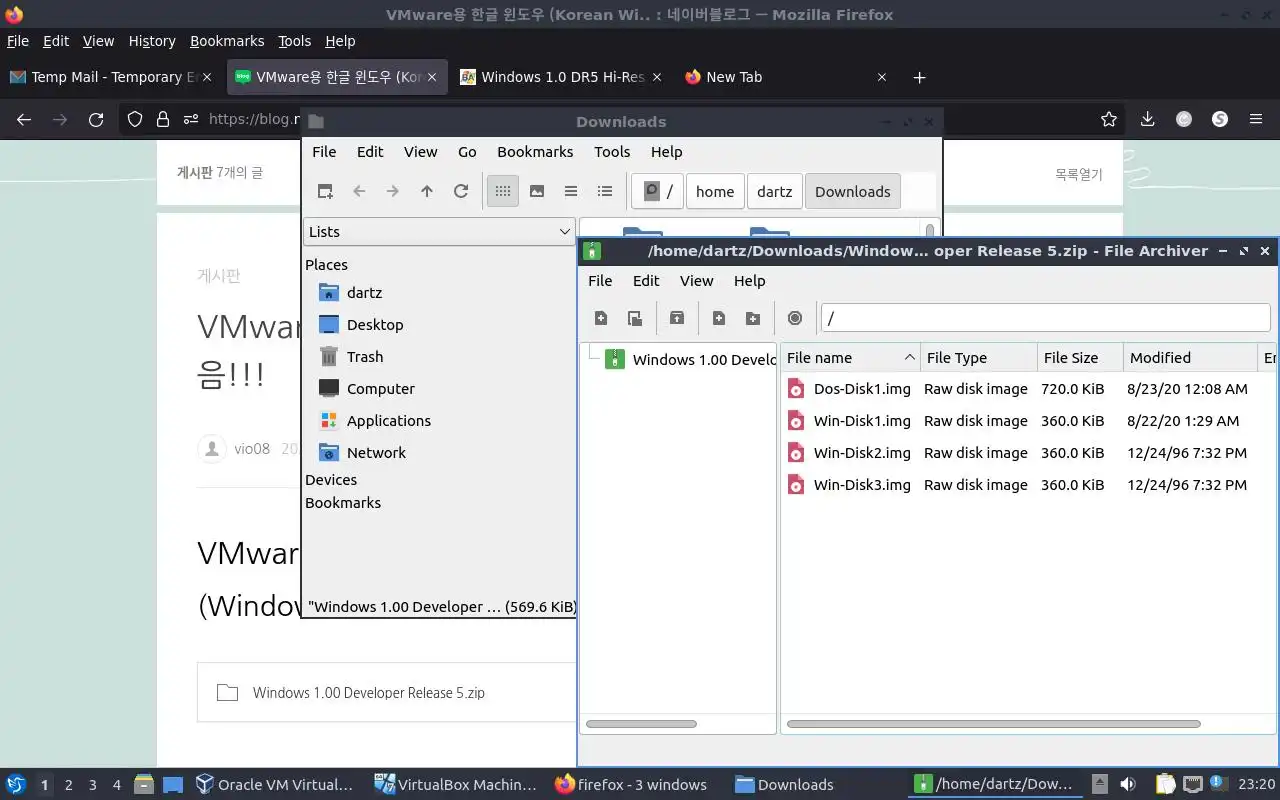Switch to compact view in file manager
Screen dimensions: 1280x800
pos(571,191)
